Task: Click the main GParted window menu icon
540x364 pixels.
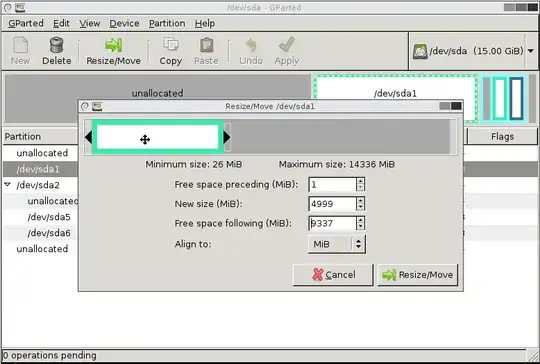Action: point(7,7)
